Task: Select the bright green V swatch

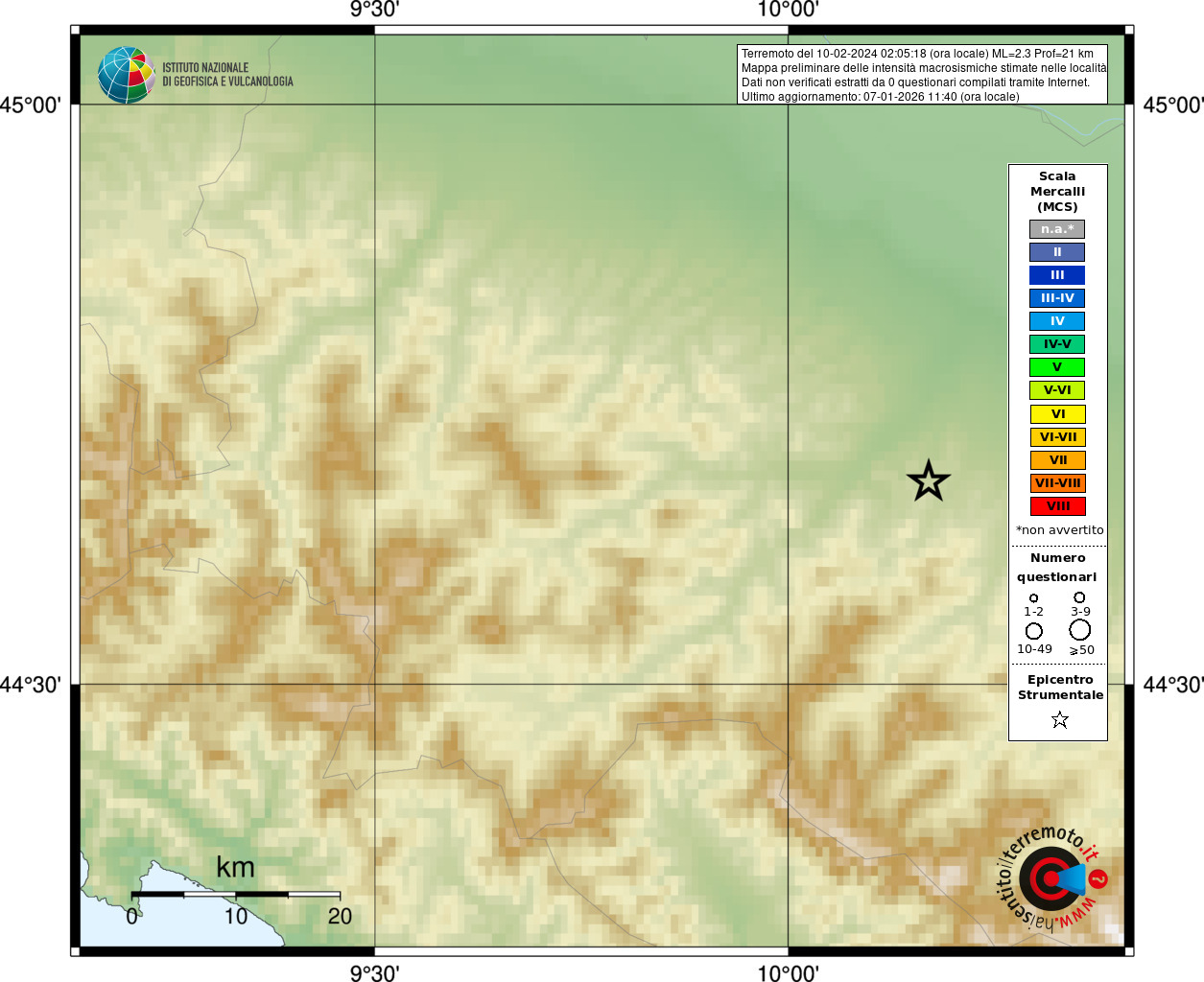Action: click(x=1057, y=367)
